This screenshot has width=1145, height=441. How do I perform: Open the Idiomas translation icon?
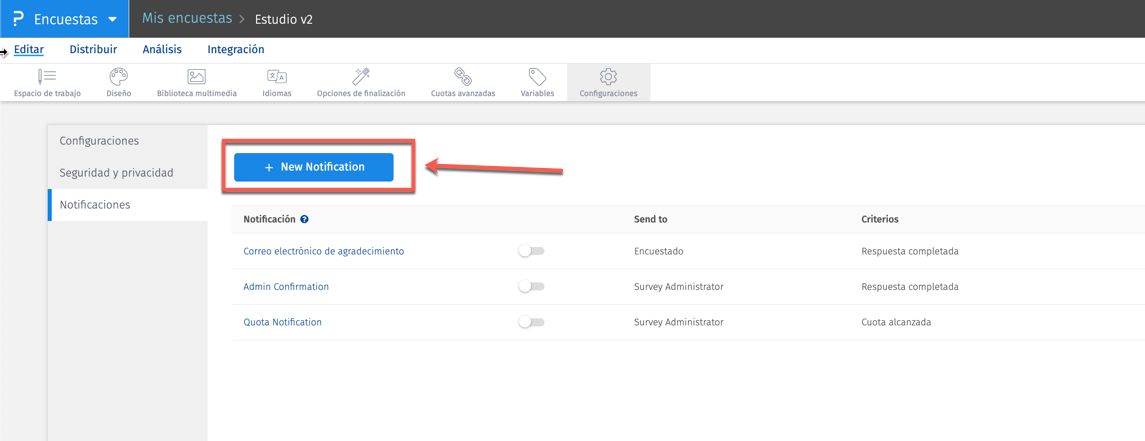tap(277, 77)
